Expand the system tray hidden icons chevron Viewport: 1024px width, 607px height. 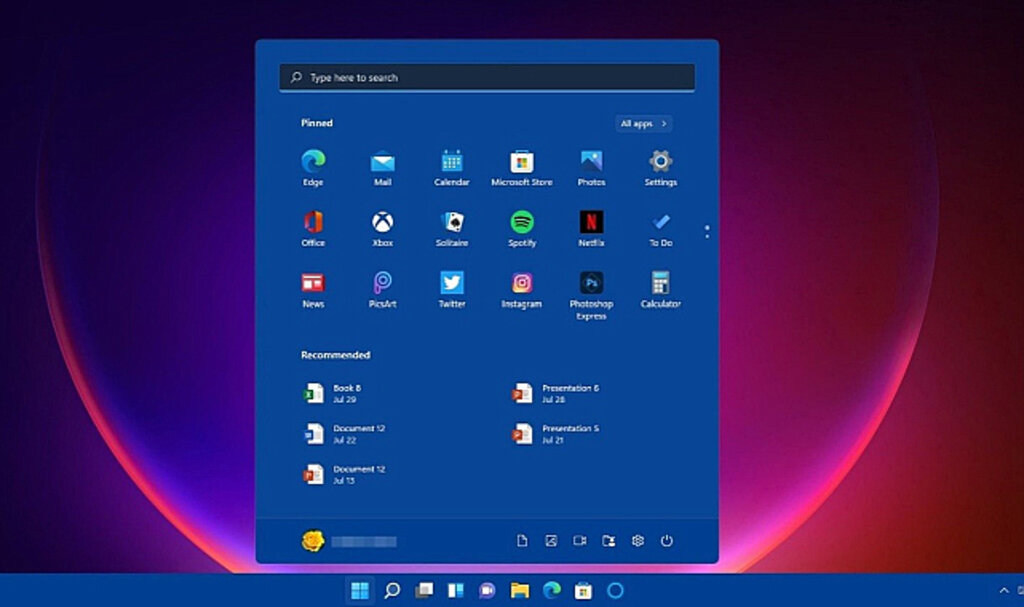pyautogui.click(x=1004, y=591)
